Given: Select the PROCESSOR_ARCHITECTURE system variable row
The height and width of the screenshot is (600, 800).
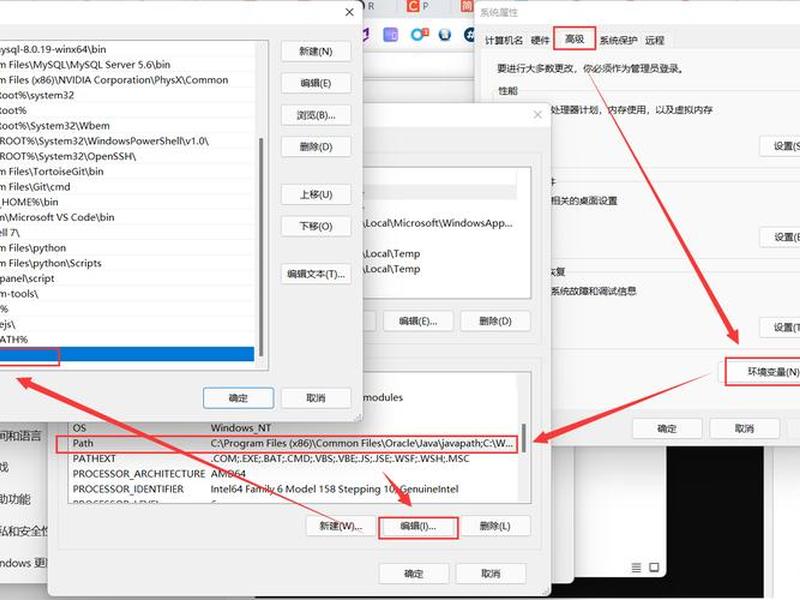Looking at the screenshot, I should click(294, 474).
